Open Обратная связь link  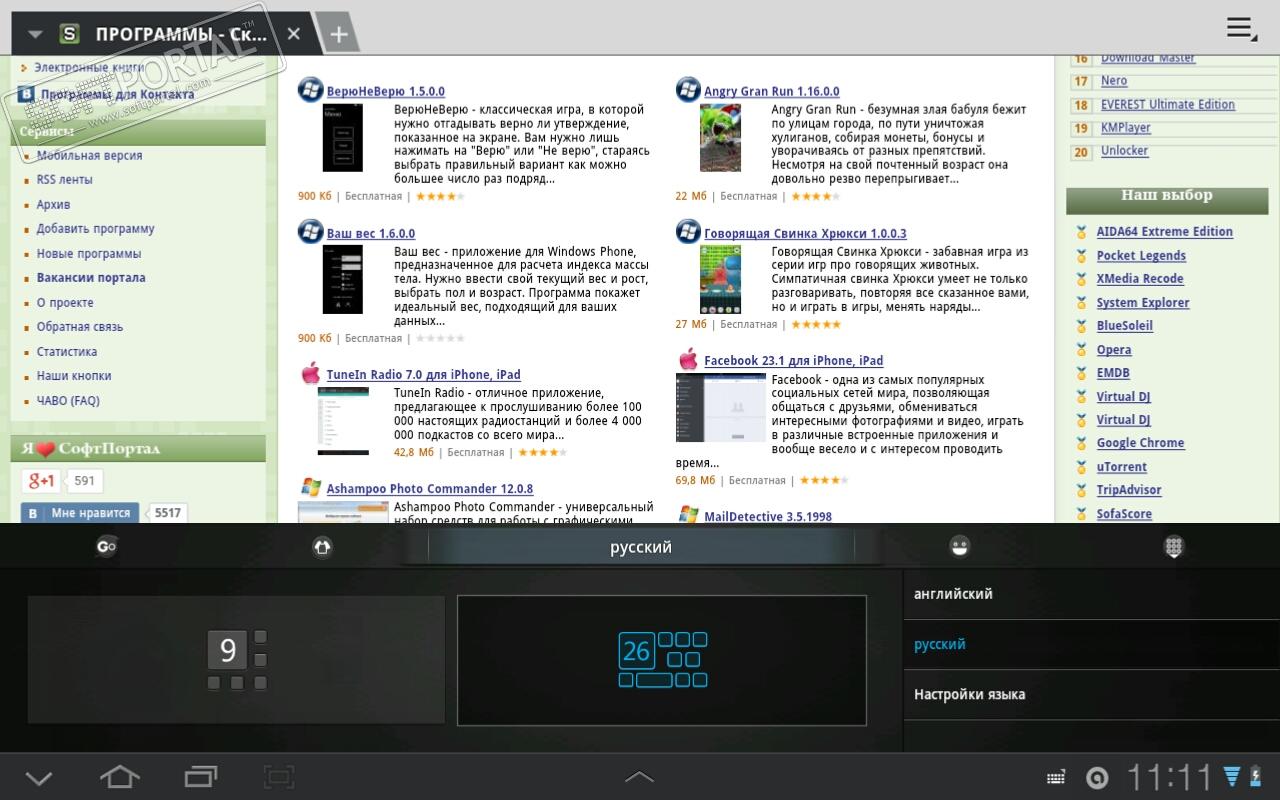point(80,327)
